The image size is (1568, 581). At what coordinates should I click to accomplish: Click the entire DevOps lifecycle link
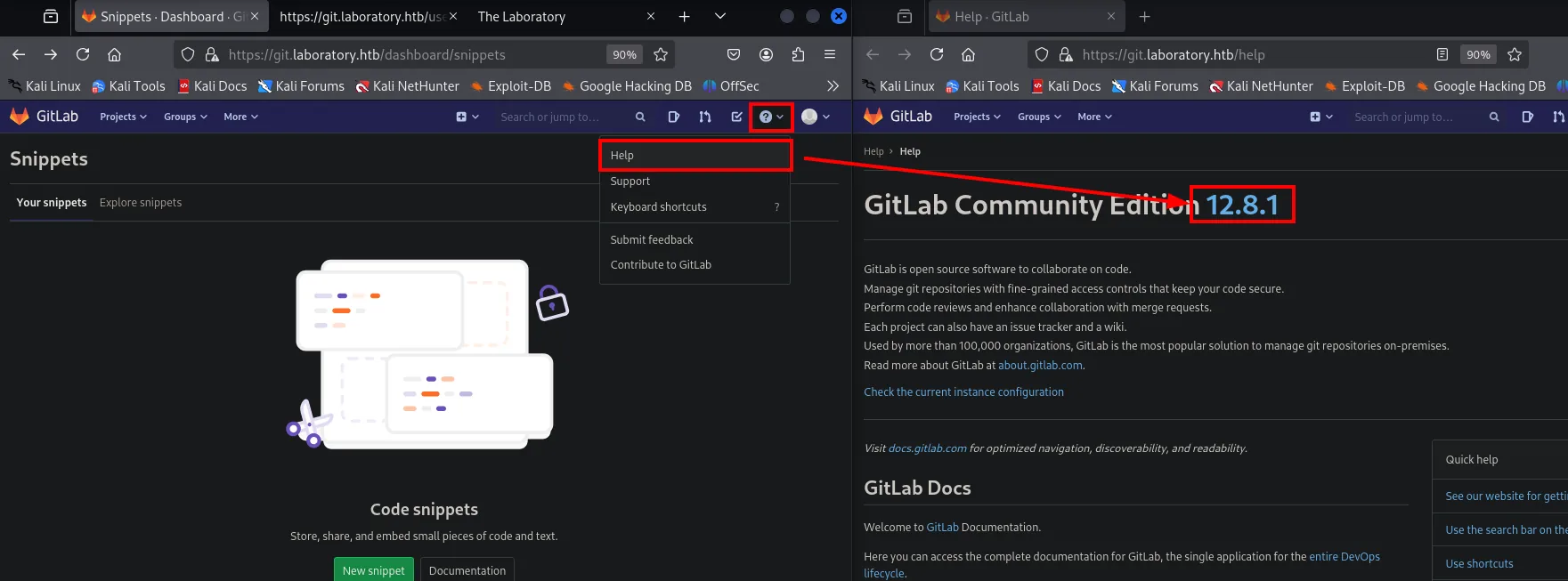(1344, 557)
